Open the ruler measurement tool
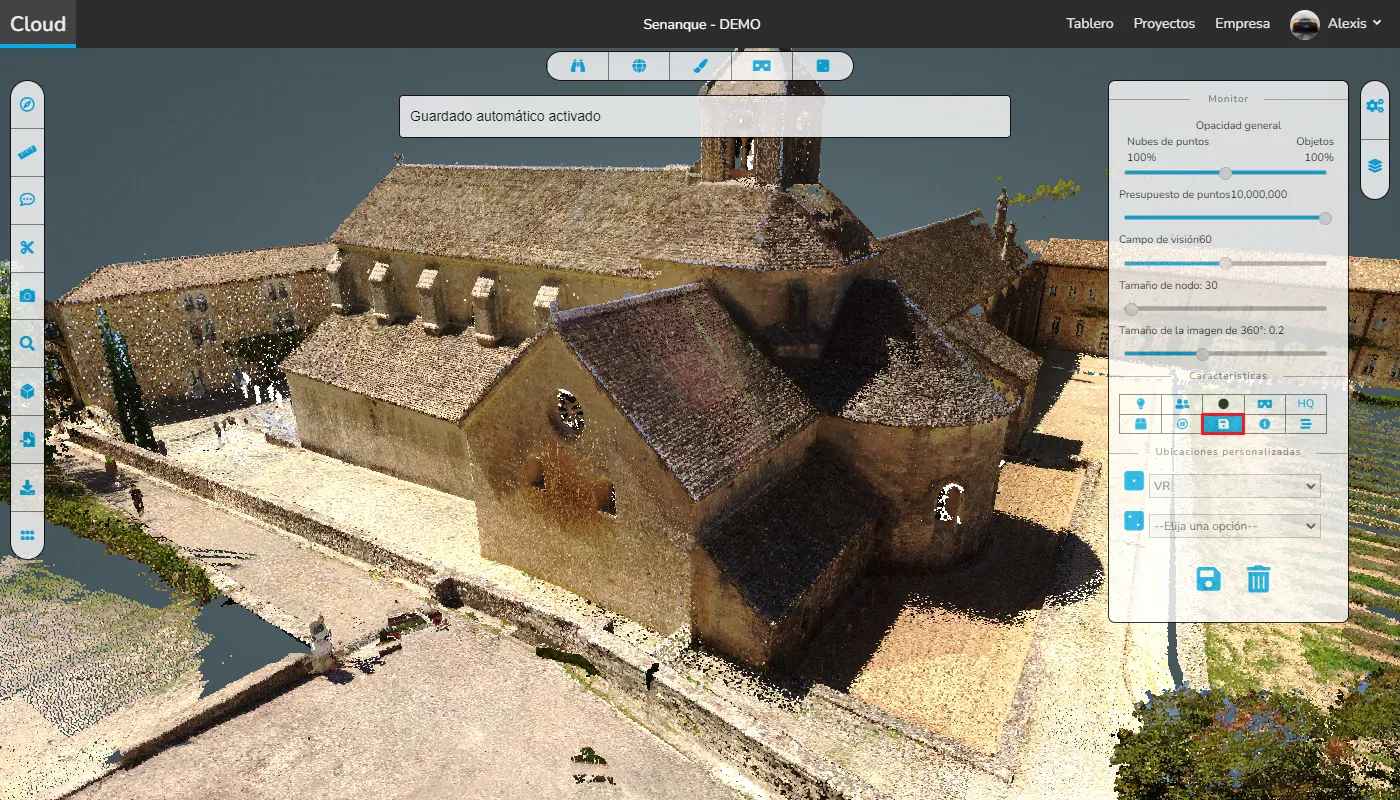1400x800 pixels. (27, 152)
